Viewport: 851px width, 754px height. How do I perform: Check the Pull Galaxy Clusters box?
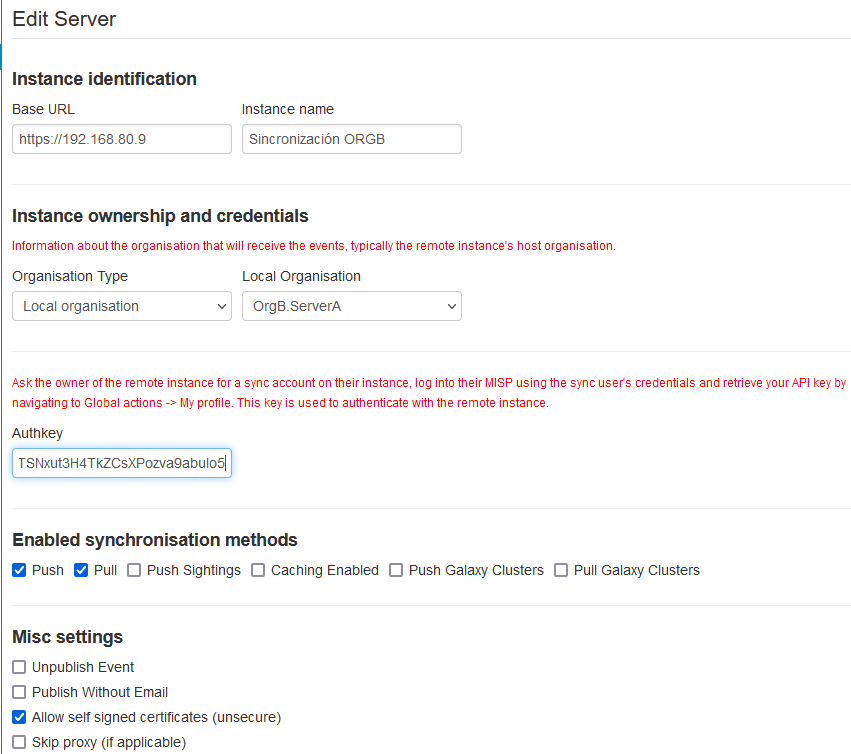coord(561,570)
